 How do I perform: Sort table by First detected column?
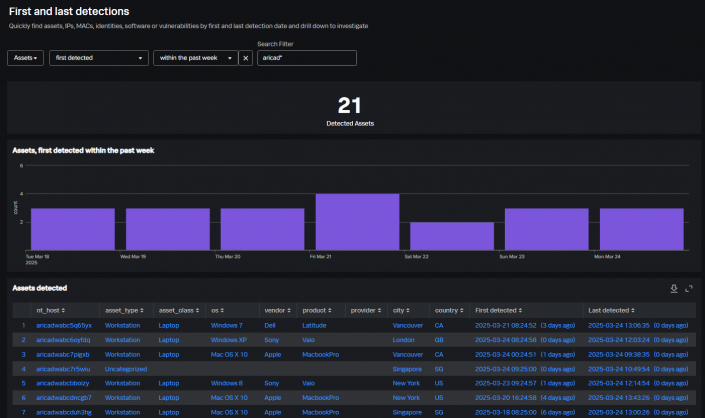coord(498,311)
